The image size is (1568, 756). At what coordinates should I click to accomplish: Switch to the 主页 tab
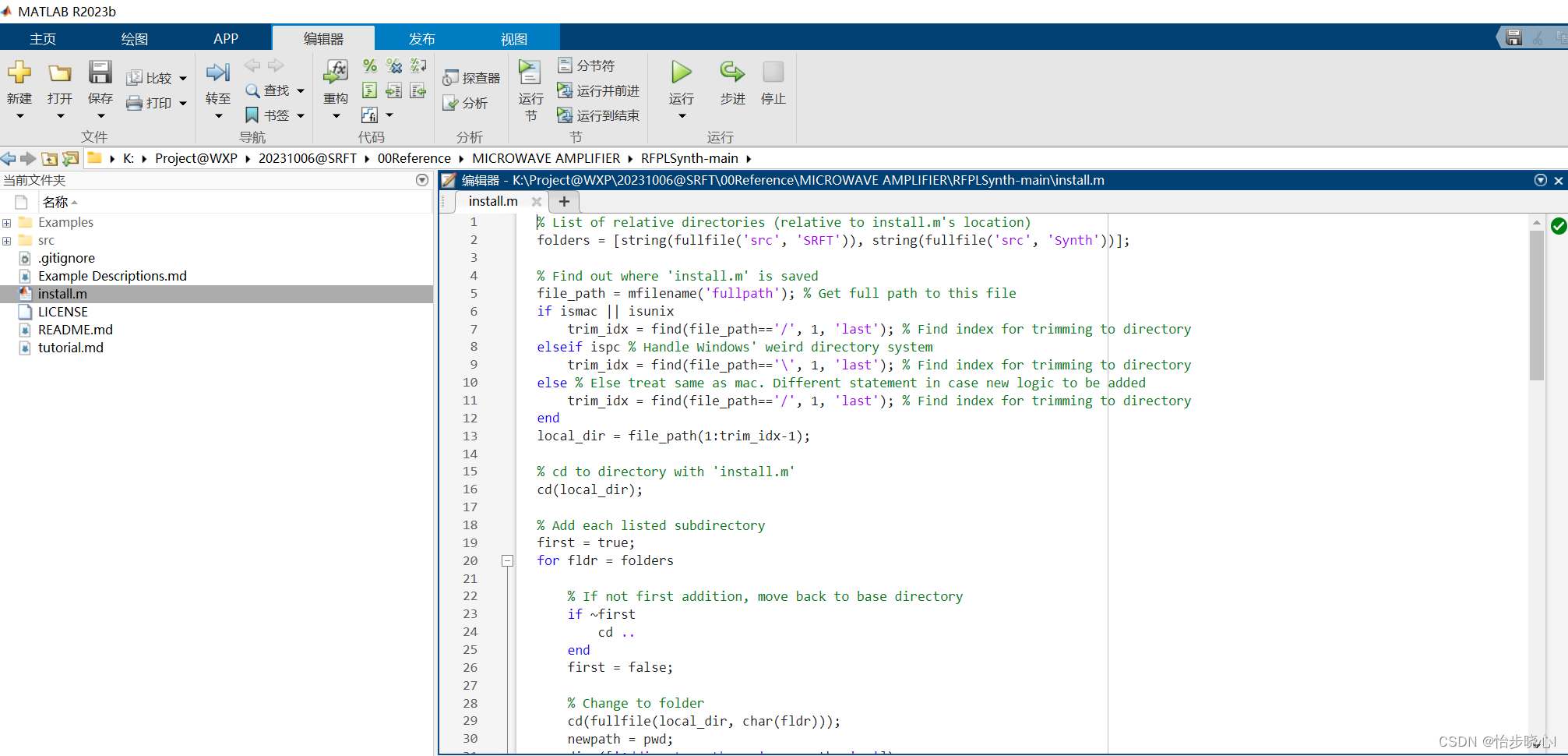[43, 38]
